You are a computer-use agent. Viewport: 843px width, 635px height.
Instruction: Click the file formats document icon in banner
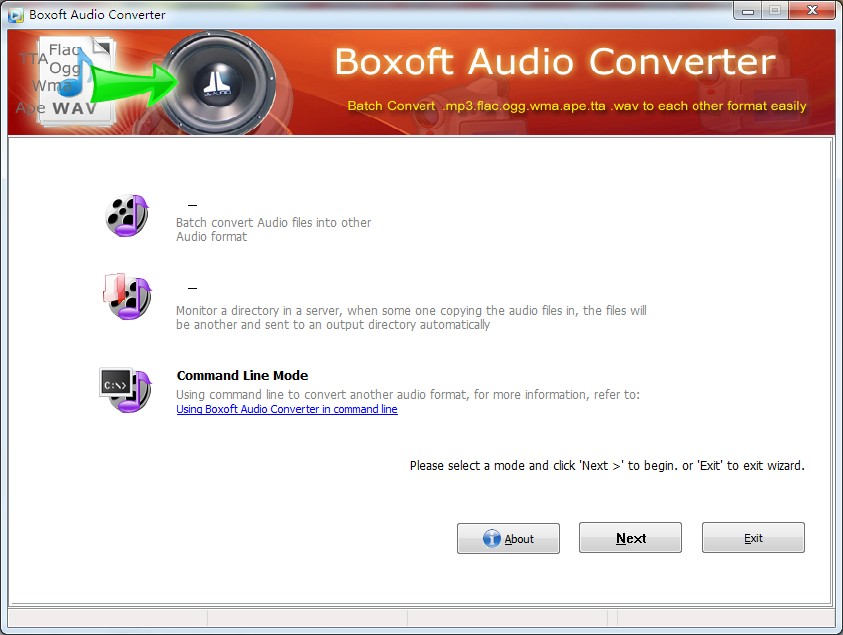74,81
